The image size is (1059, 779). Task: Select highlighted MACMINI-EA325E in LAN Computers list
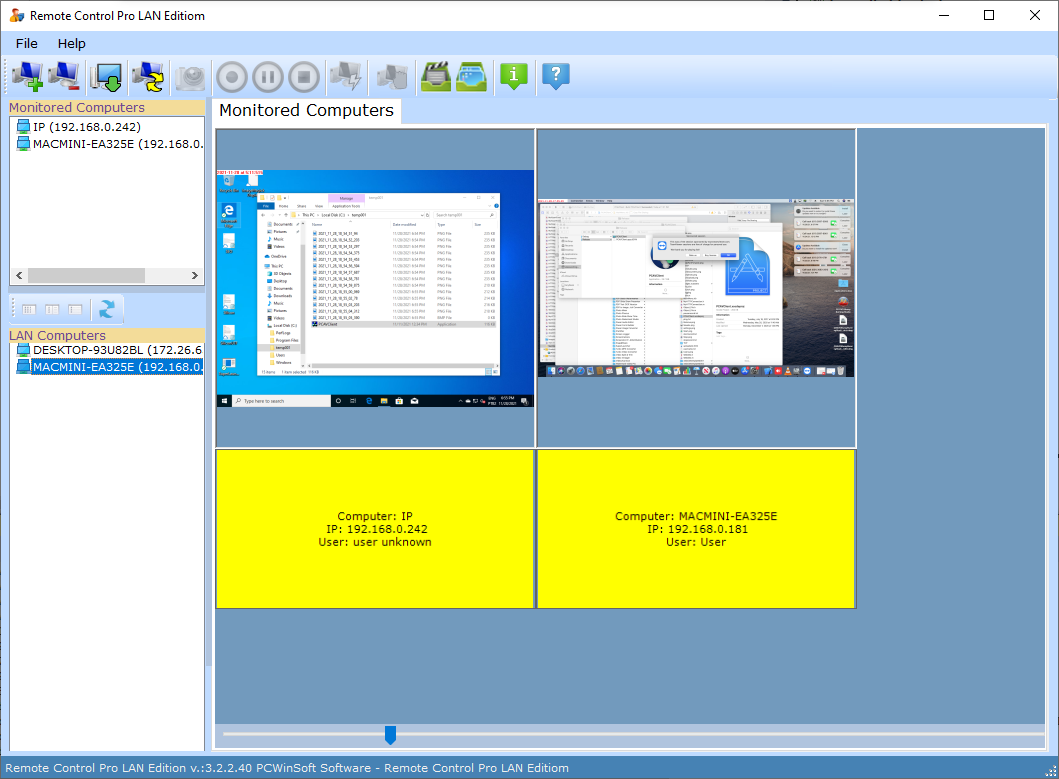pyautogui.click(x=109, y=367)
